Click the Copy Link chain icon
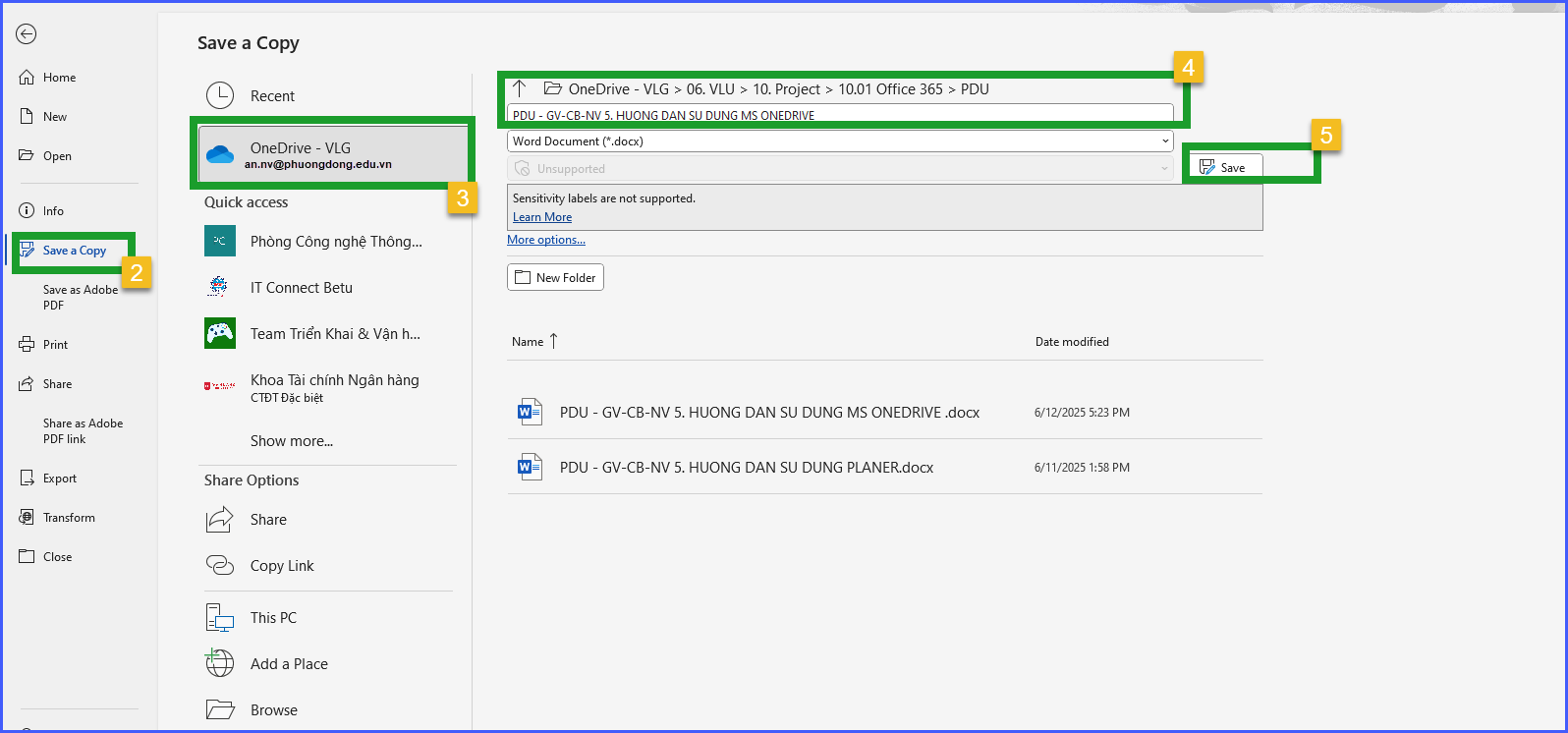1568x733 pixels. pos(220,565)
